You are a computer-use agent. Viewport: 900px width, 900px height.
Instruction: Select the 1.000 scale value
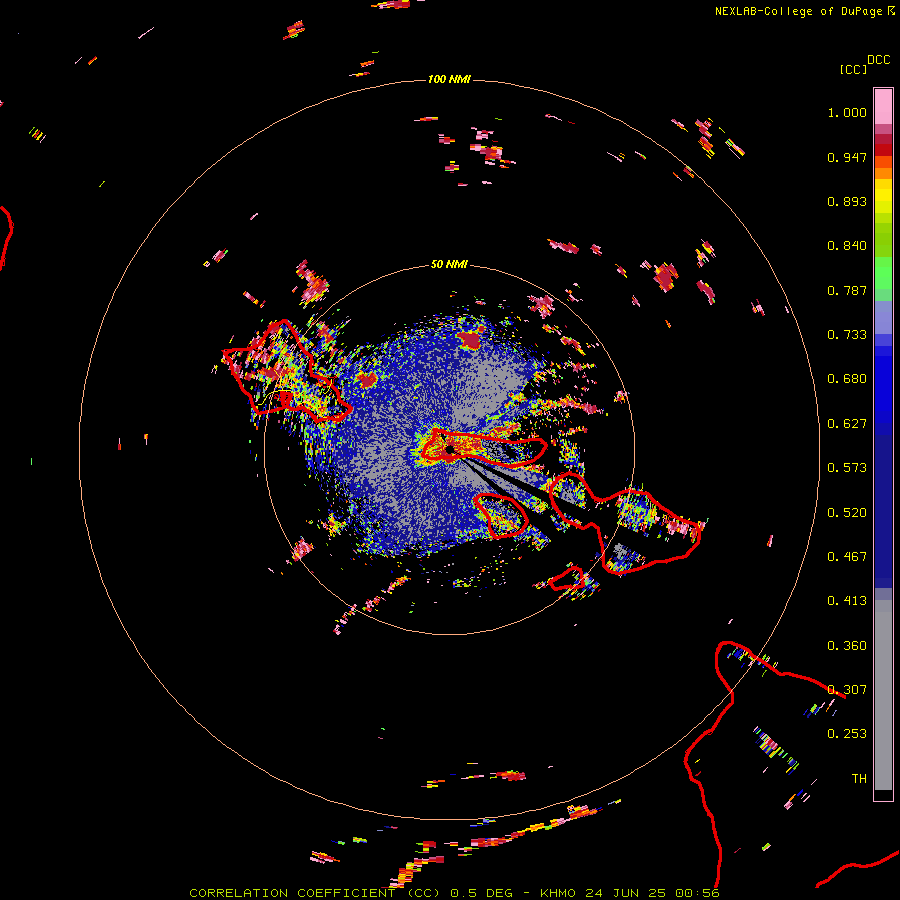pyautogui.click(x=847, y=112)
